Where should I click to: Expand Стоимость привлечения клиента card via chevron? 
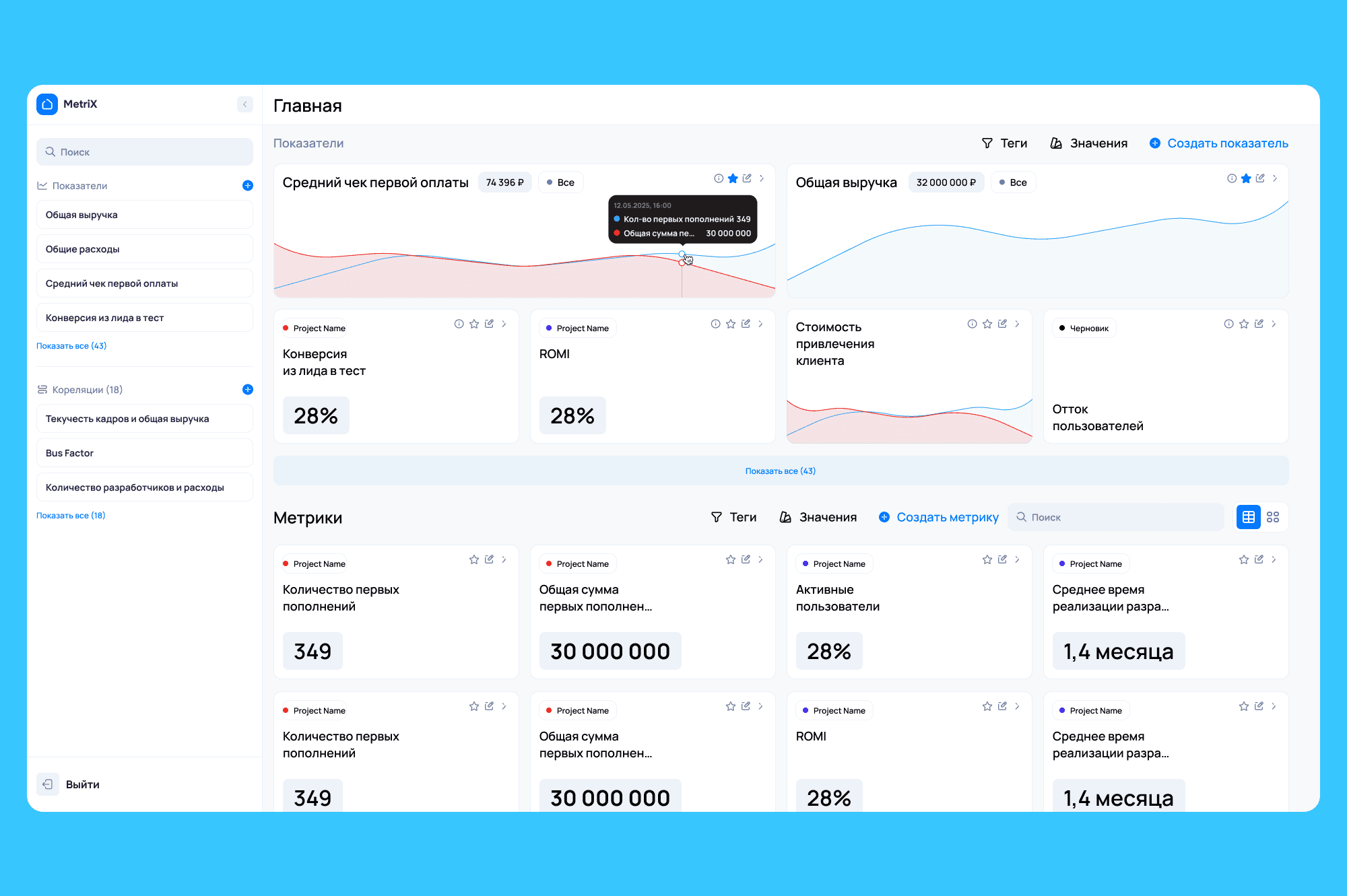pos(1017,324)
